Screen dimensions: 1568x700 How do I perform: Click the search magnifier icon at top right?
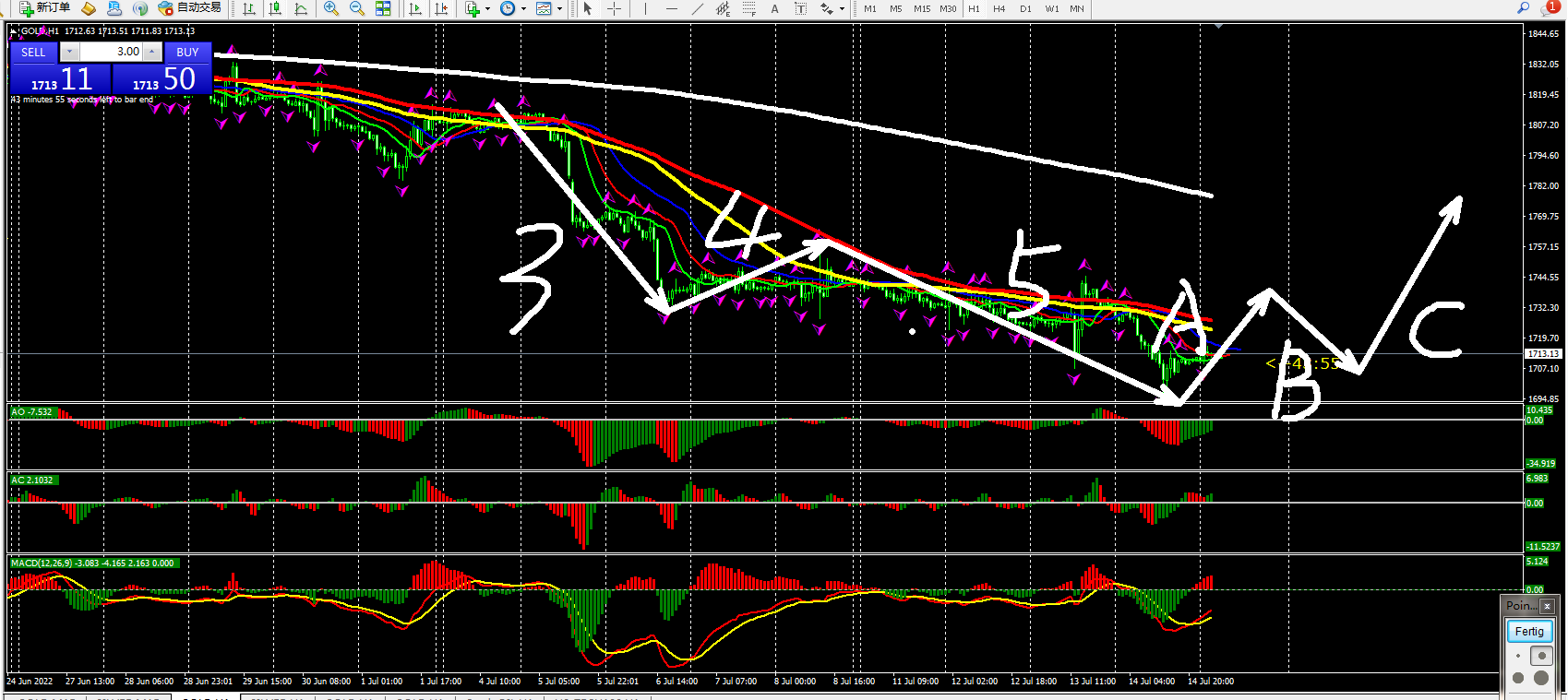(1524, 8)
